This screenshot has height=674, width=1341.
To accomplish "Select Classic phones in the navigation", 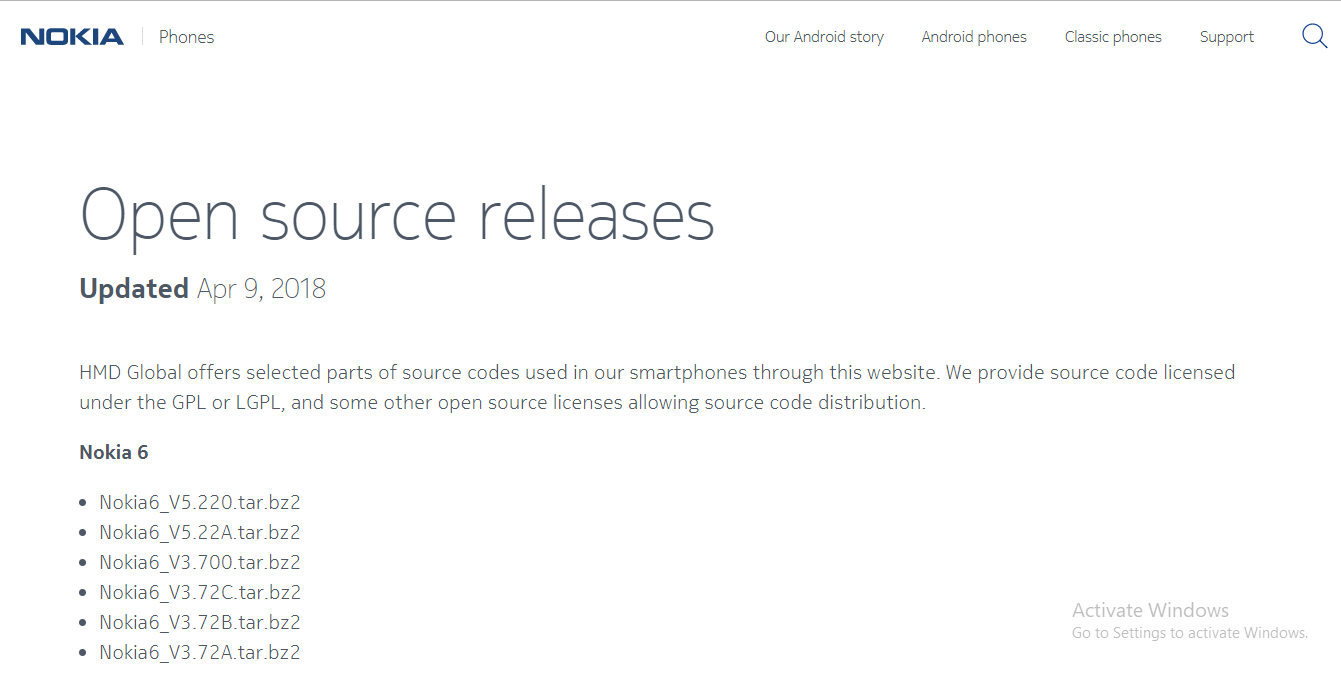I will 1113,37.
